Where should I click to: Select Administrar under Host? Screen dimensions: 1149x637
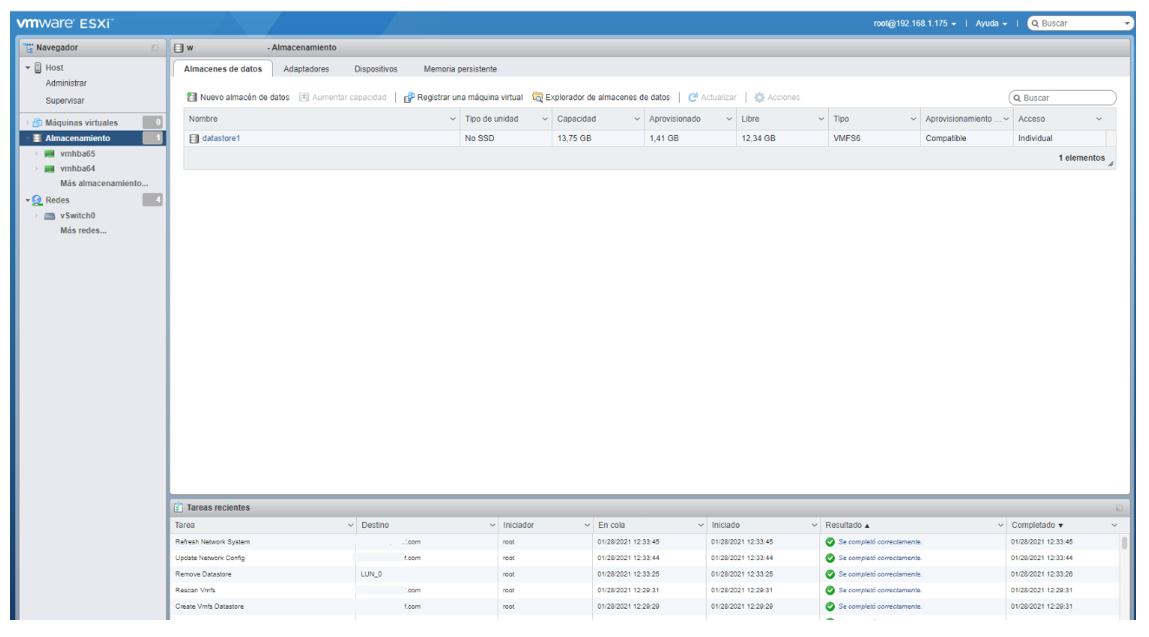[x=66, y=84]
